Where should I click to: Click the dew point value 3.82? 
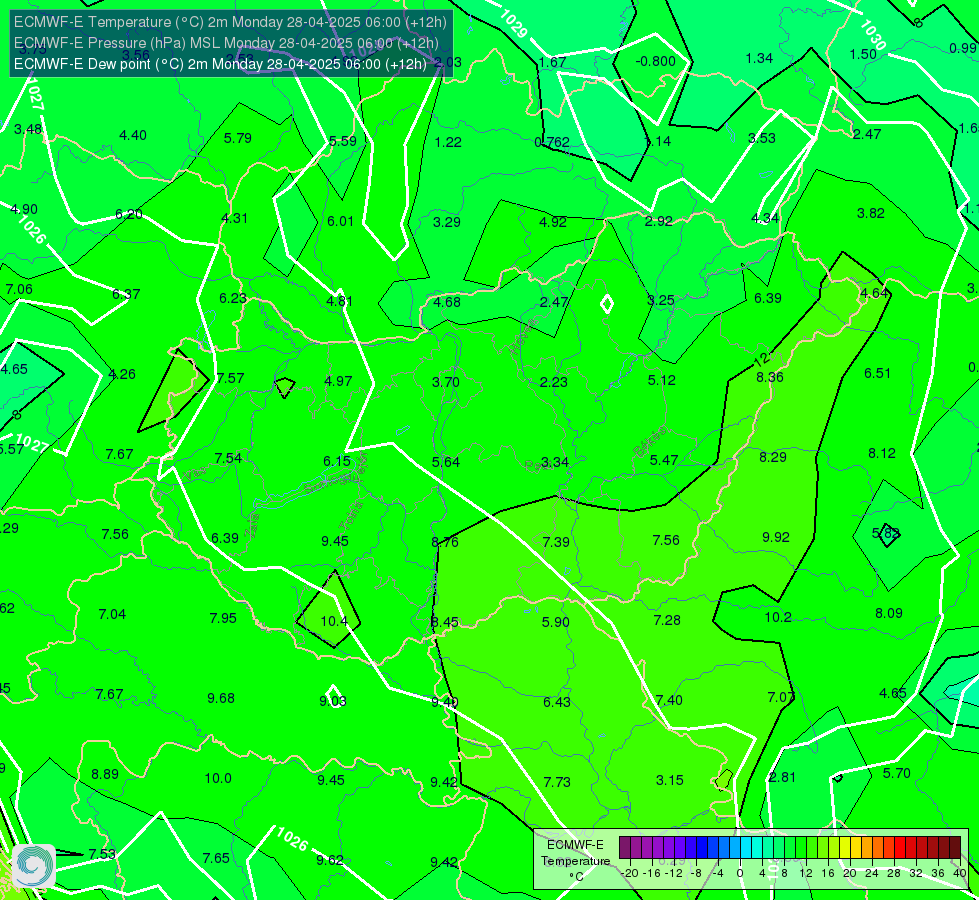coord(871,214)
